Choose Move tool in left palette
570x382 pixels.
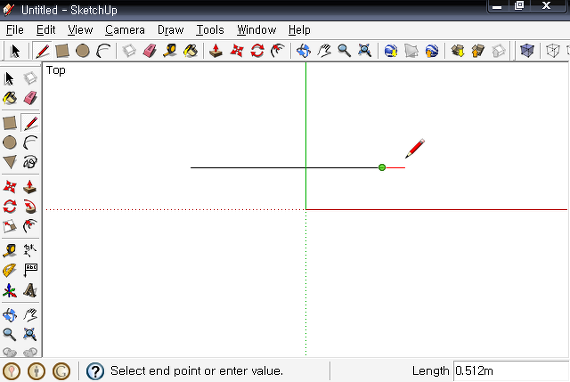tap(10, 187)
